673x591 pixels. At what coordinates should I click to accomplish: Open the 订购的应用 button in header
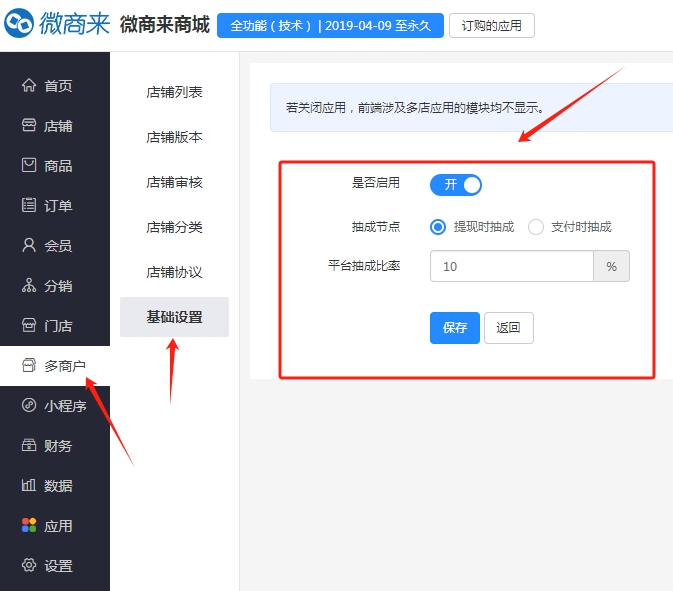click(491, 25)
